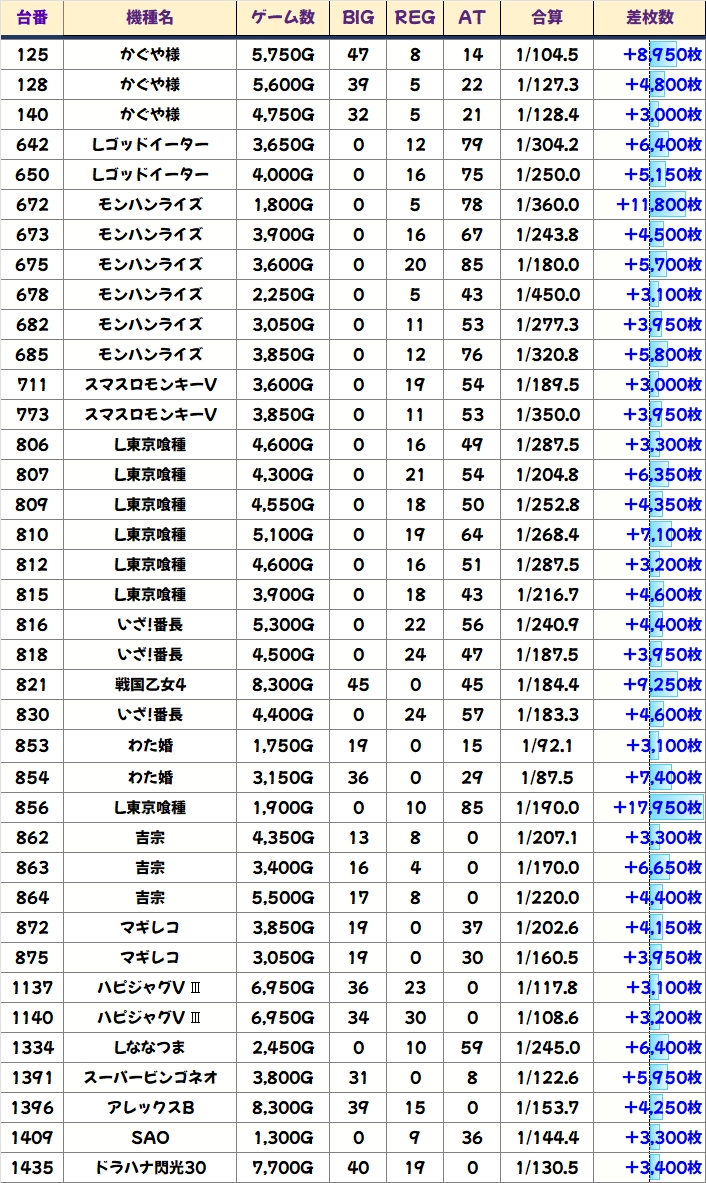
Task: Click machine number 673
Action: tap(32, 235)
